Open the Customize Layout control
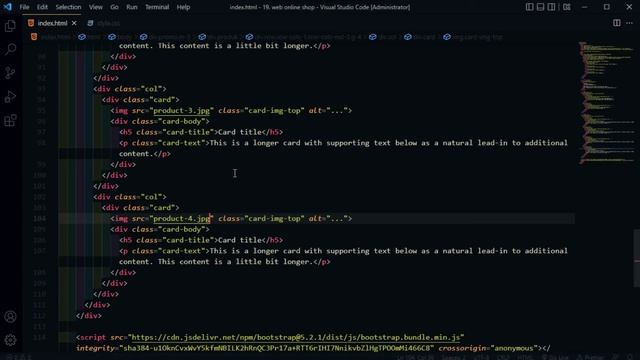Viewport: 640px width, 360px height. coord(567,7)
